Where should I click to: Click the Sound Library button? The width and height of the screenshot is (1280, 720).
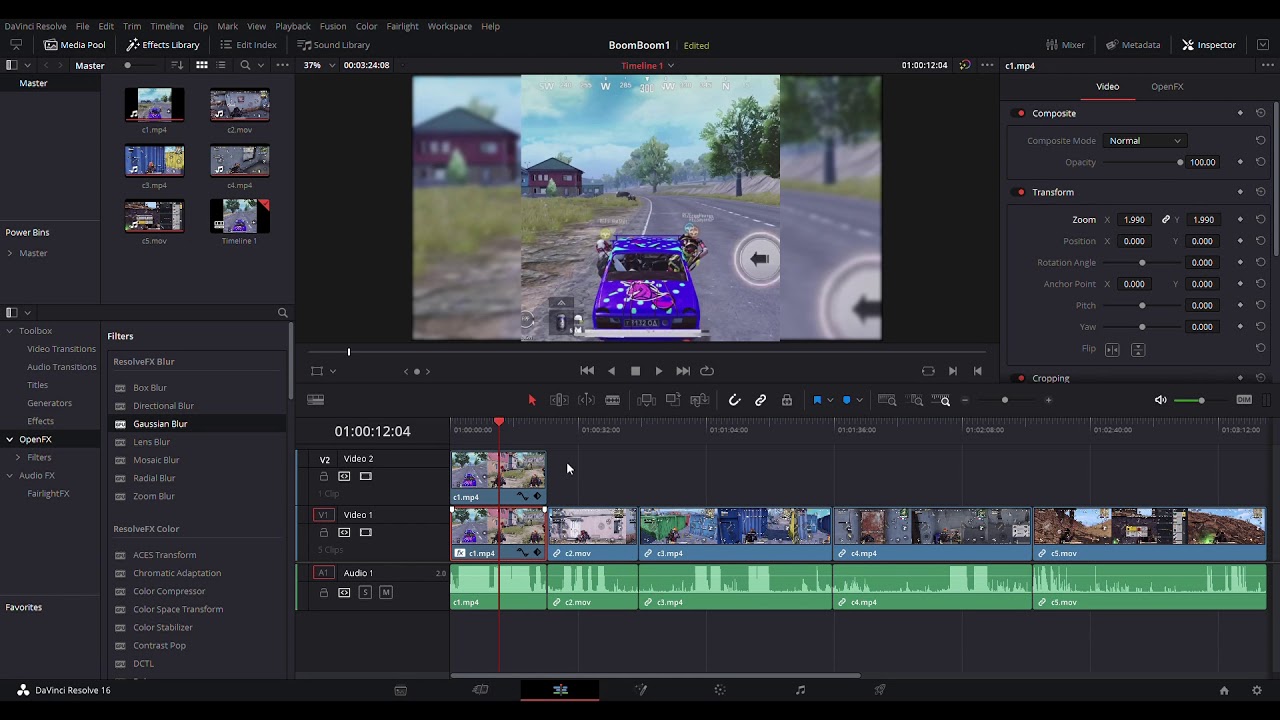334,45
